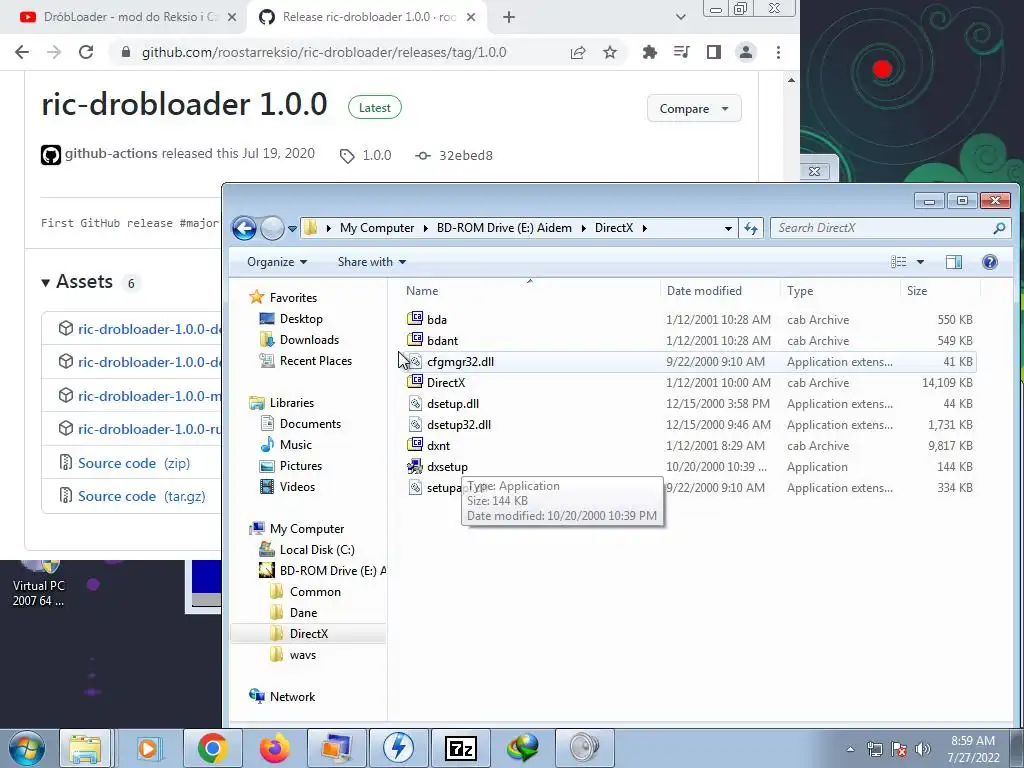Viewport: 1024px width, 768px height.
Task: Close the DróbLoader YouTube tab
Action: (232, 18)
